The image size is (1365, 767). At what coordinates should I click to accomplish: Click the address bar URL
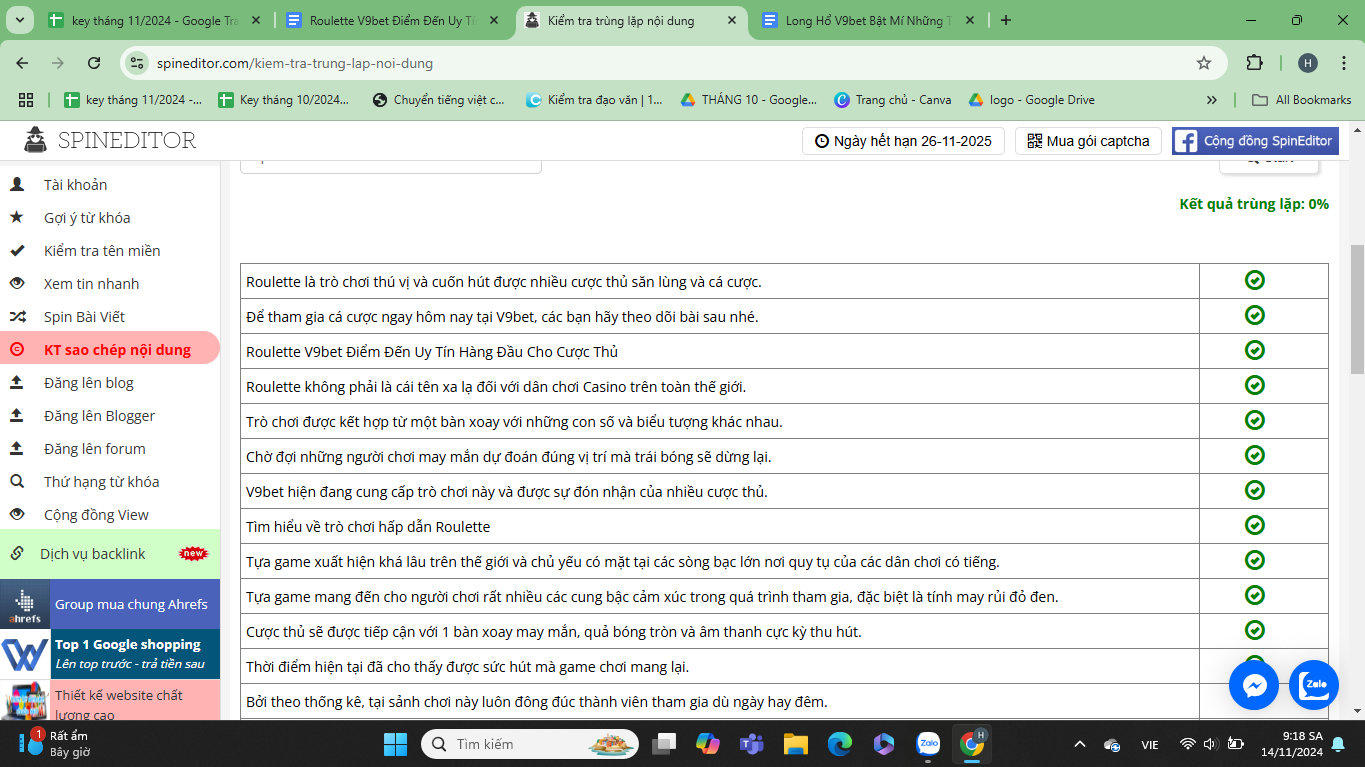(x=295, y=63)
